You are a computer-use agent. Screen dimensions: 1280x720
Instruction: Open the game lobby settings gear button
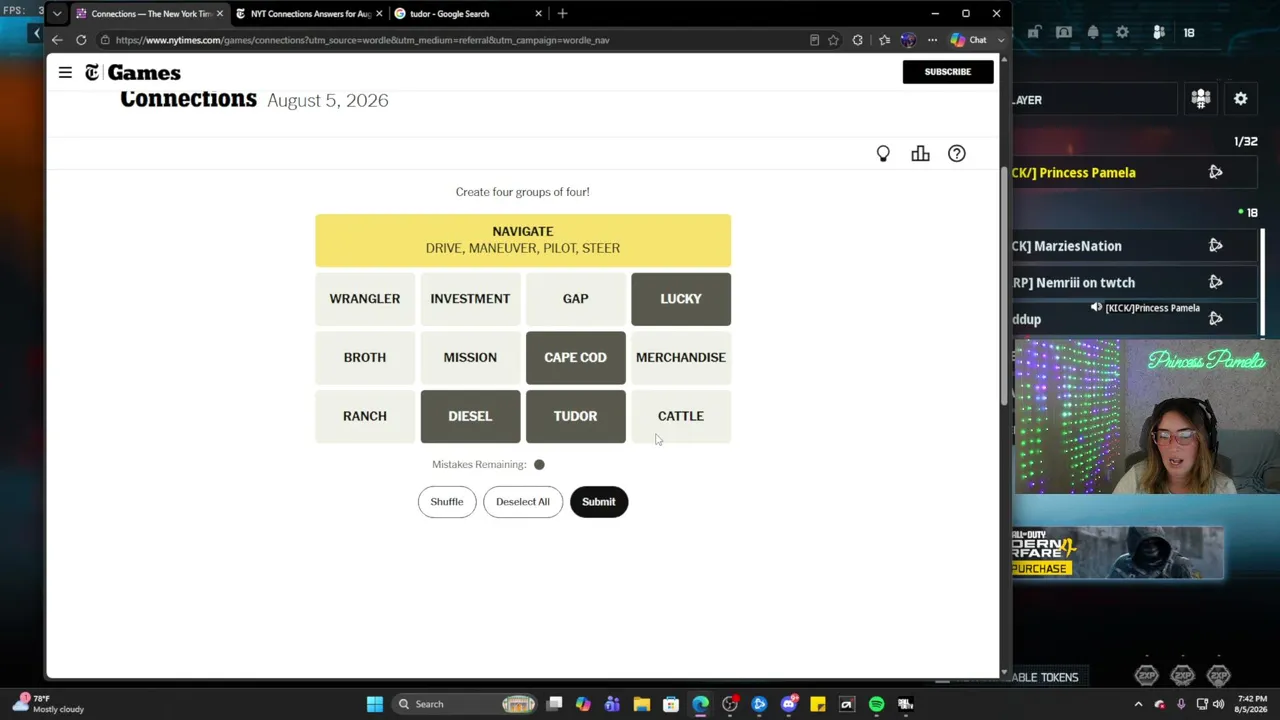coord(1241,99)
